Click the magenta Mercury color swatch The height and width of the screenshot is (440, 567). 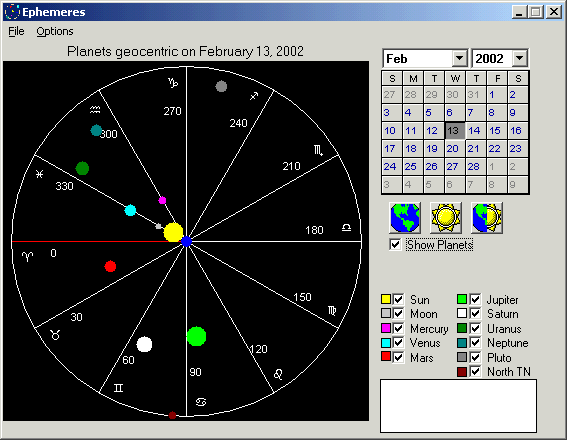pyautogui.click(x=386, y=328)
